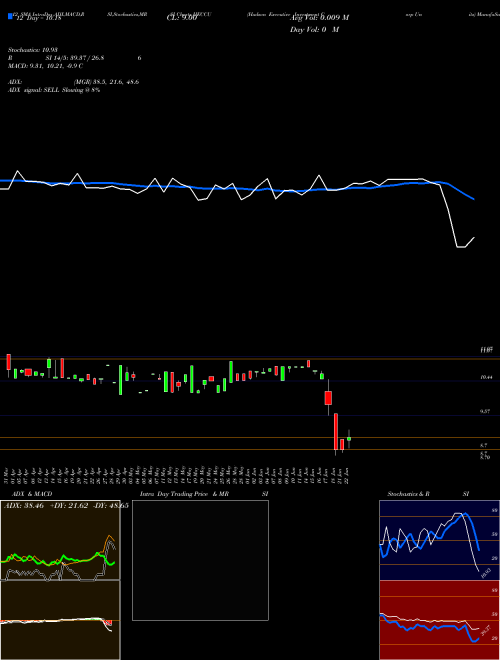Click the '+DY: 21.62' value in panel
This screenshot has height=660, width=500.
68,506
